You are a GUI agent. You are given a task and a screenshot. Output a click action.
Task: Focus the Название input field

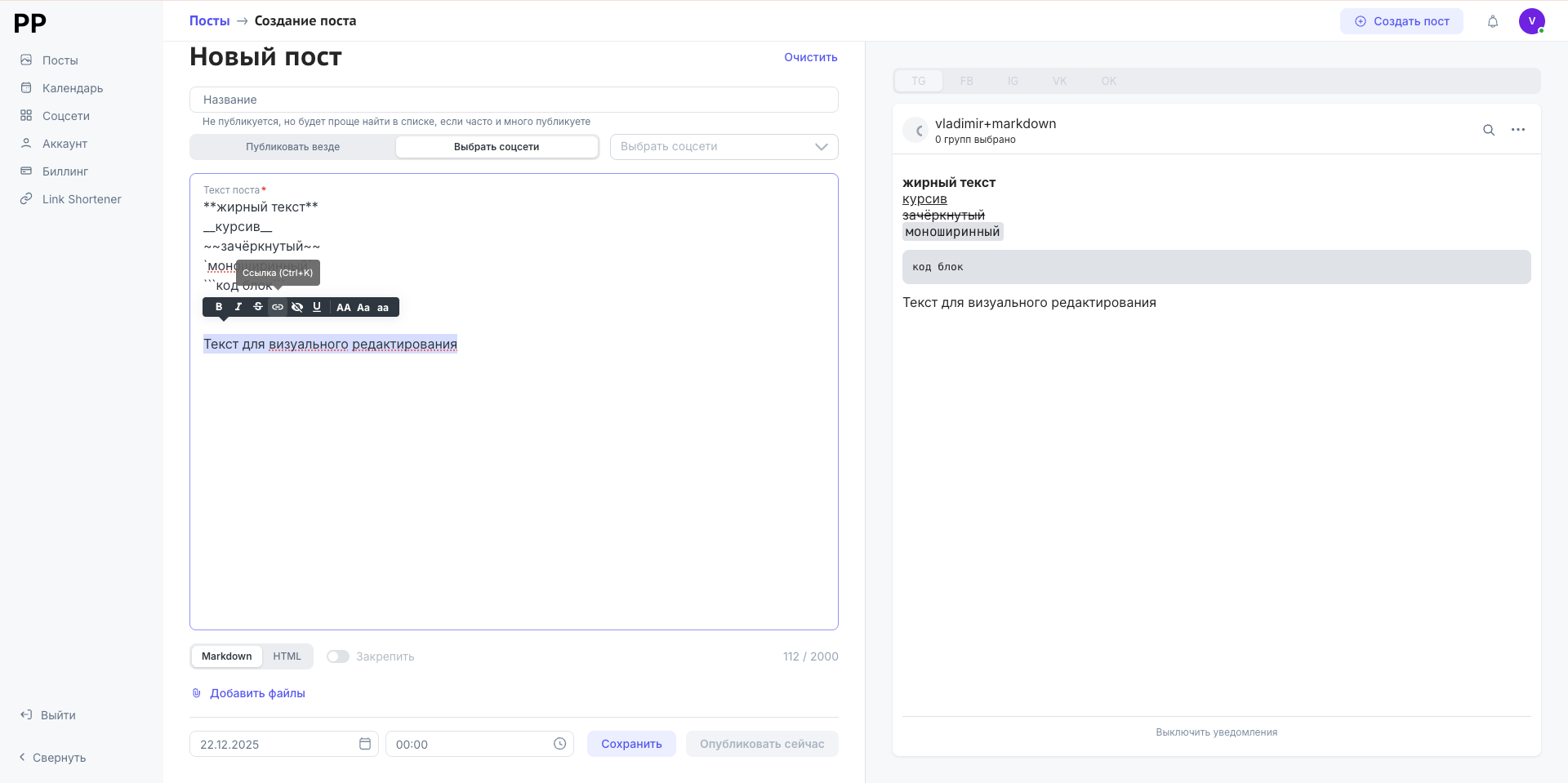(514, 100)
